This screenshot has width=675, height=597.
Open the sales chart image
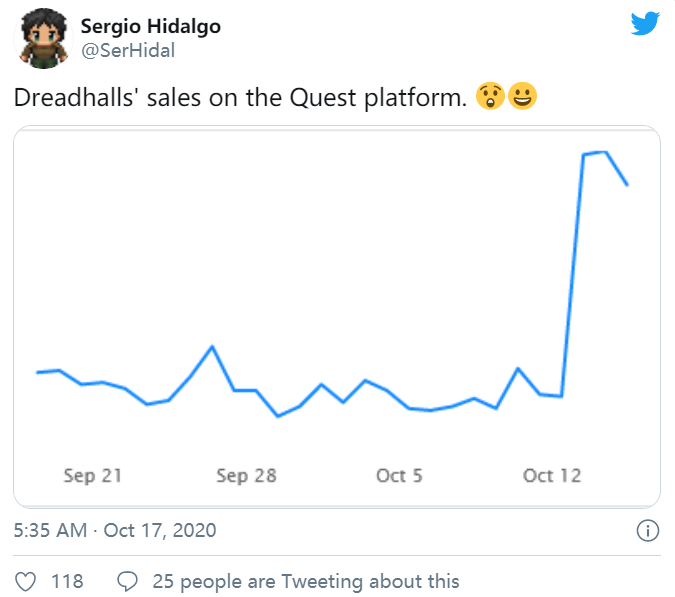point(337,316)
